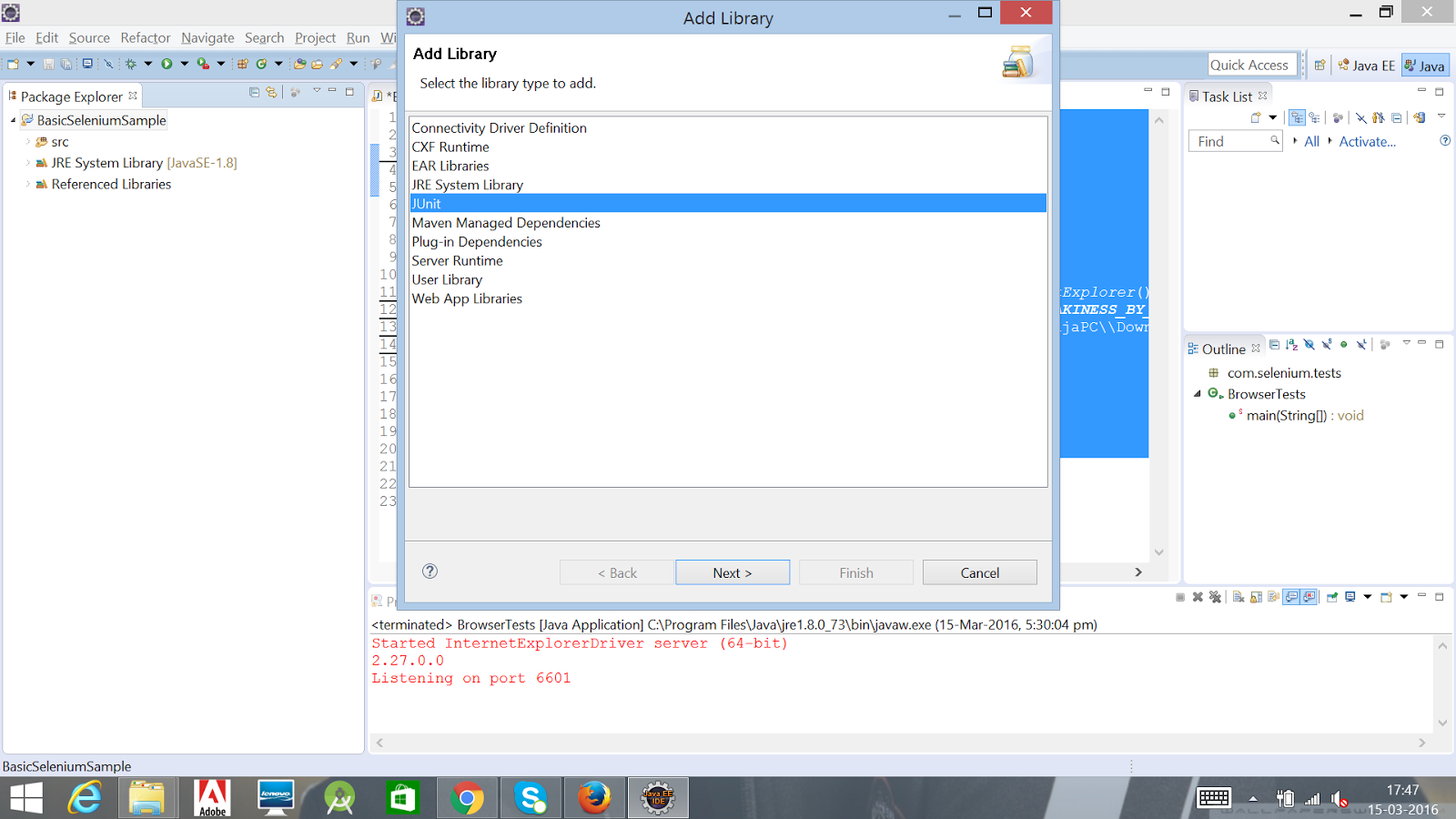Click Next in Add Library dialog
The height and width of the screenshot is (819, 1456).
(733, 572)
